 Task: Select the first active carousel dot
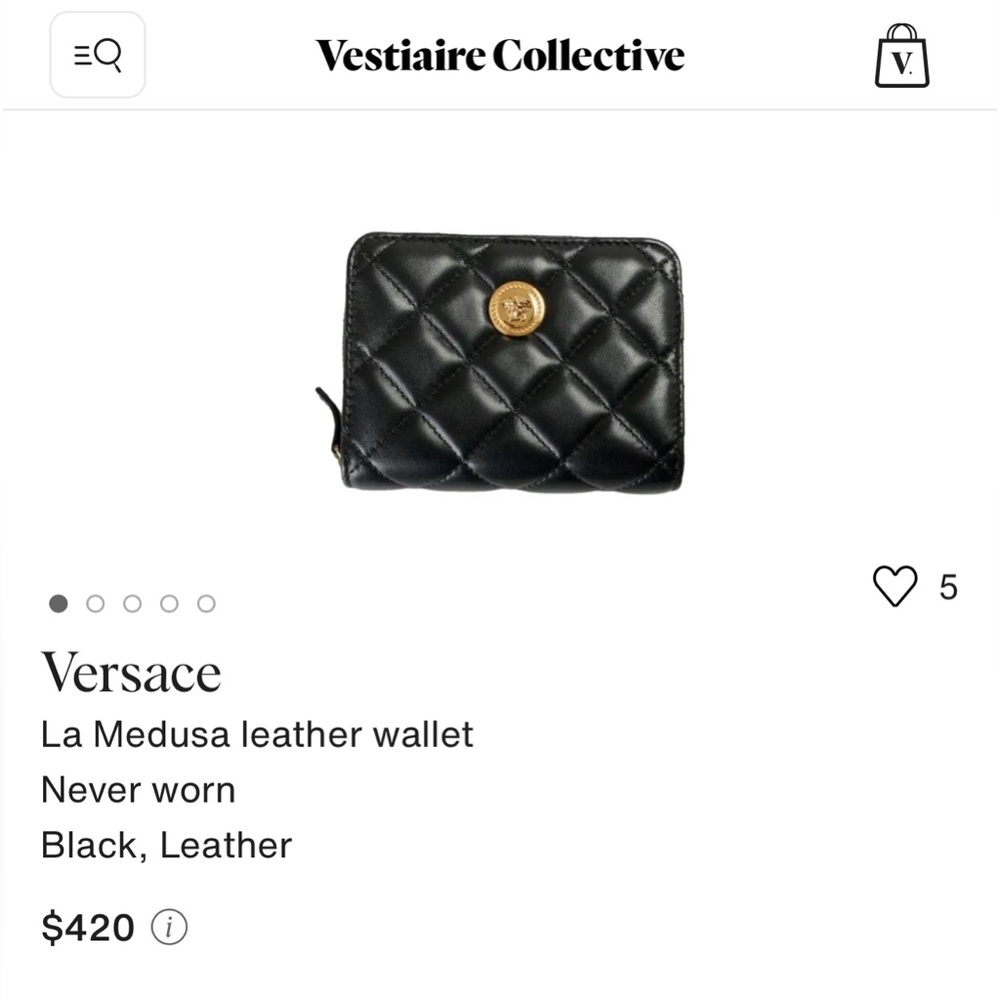[58, 603]
